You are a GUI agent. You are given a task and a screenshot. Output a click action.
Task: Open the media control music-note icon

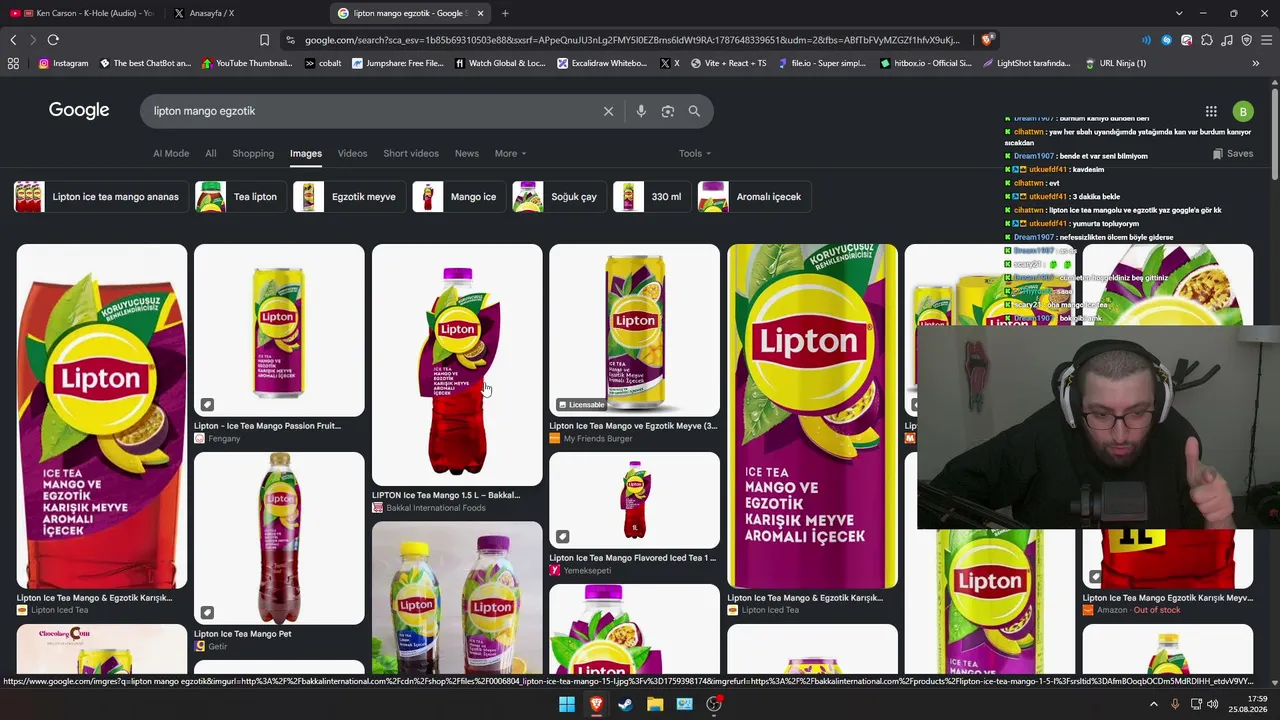coord(1227,40)
